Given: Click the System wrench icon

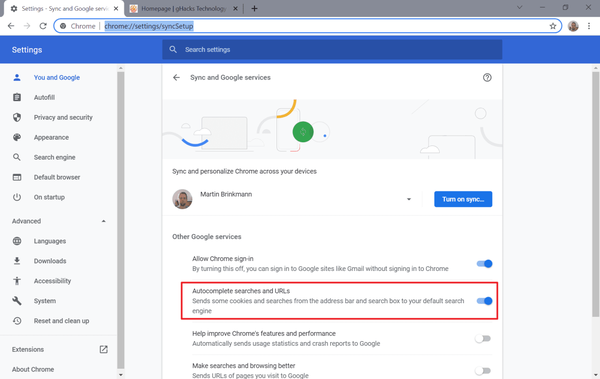Looking at the screenshot, I should [17, 301].
